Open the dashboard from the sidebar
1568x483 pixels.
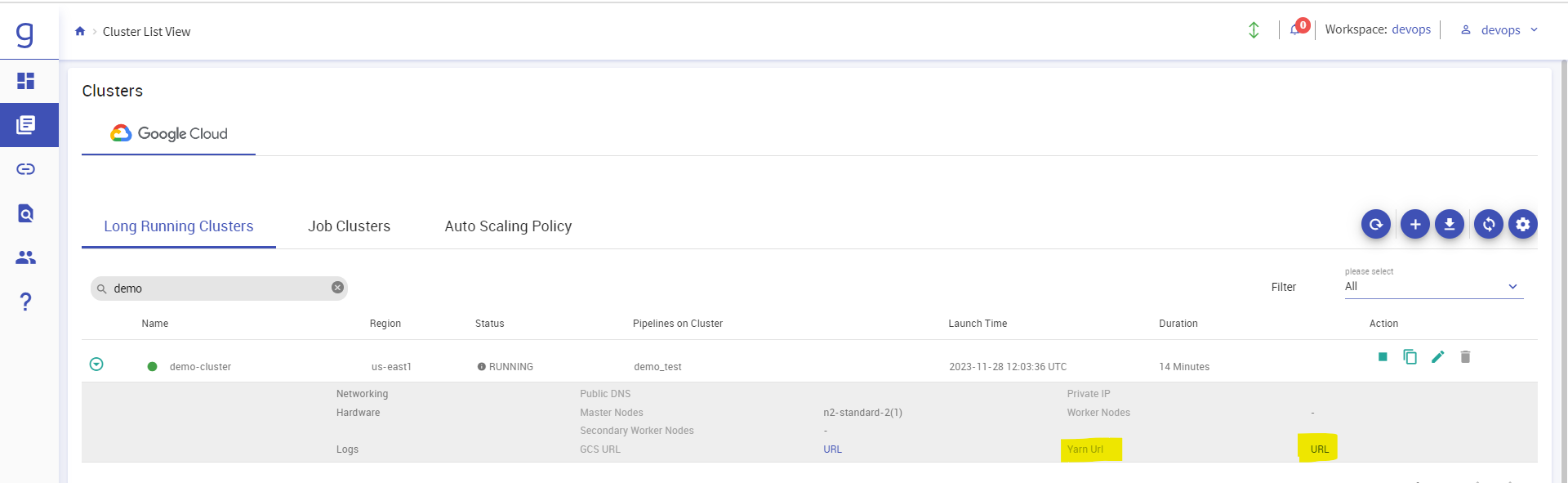click(x=26, y=81)
